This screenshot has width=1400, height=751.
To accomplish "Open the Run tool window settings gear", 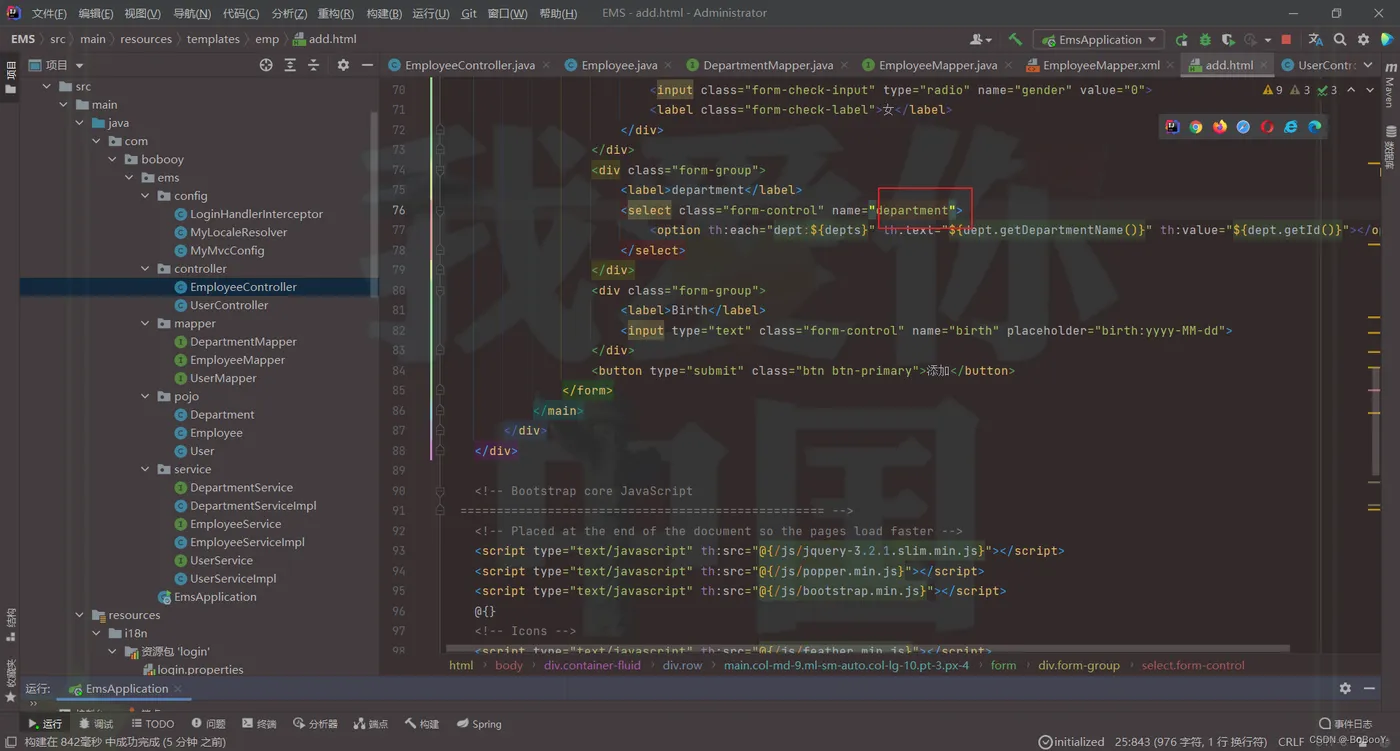I will [x=1345, y=688].
